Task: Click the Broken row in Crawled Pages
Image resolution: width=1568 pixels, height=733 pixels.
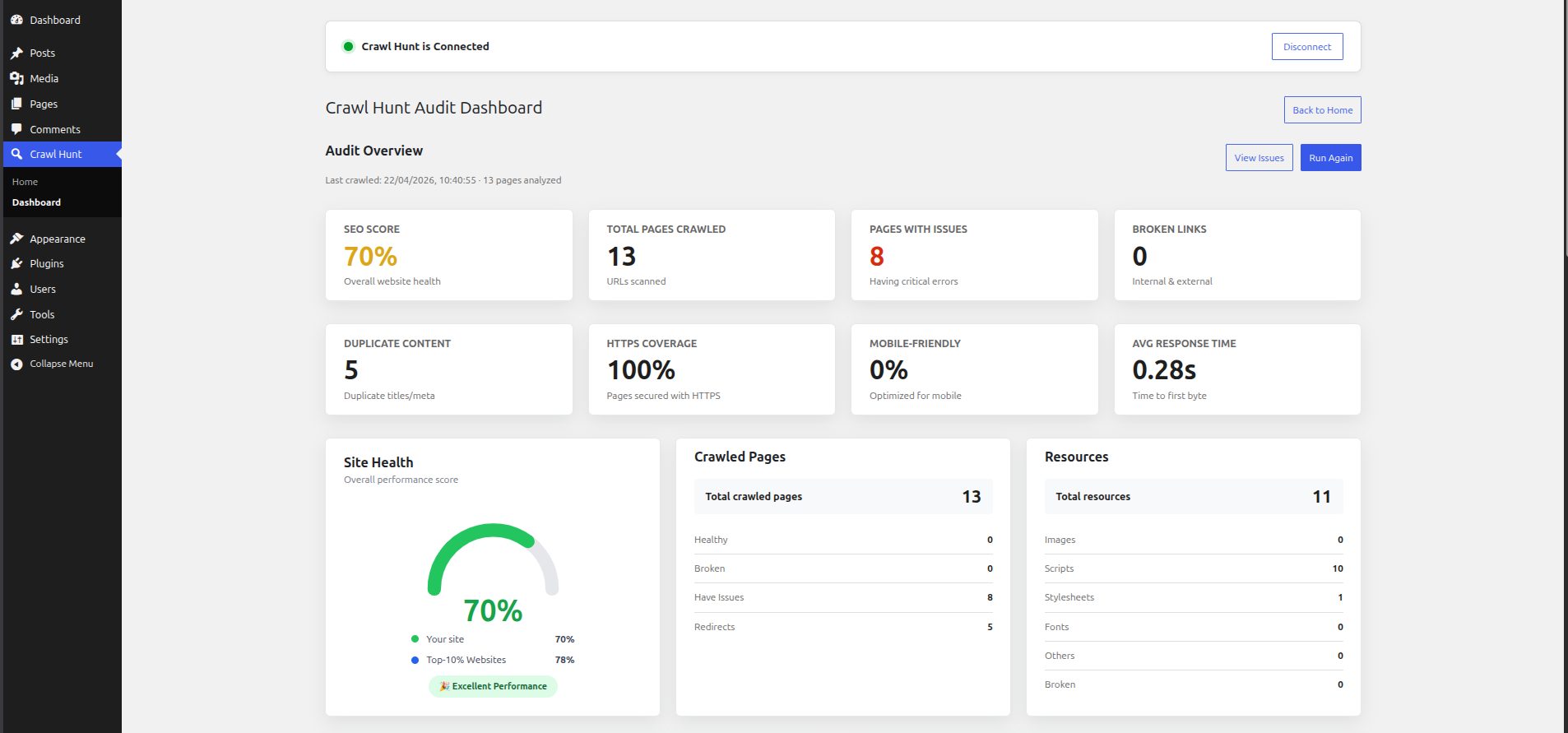Action: click(843, 568)
